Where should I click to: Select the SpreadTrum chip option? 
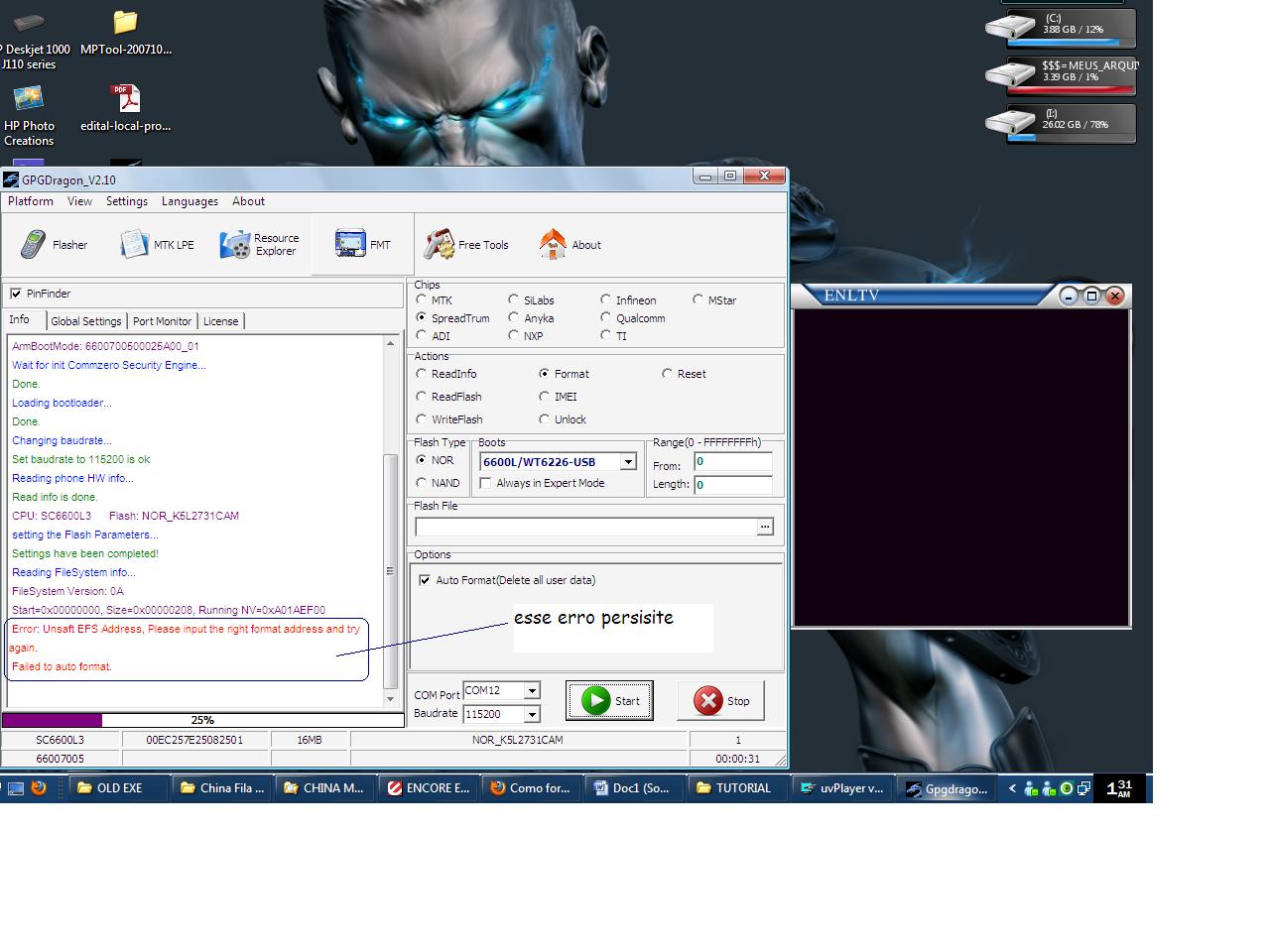422,317
